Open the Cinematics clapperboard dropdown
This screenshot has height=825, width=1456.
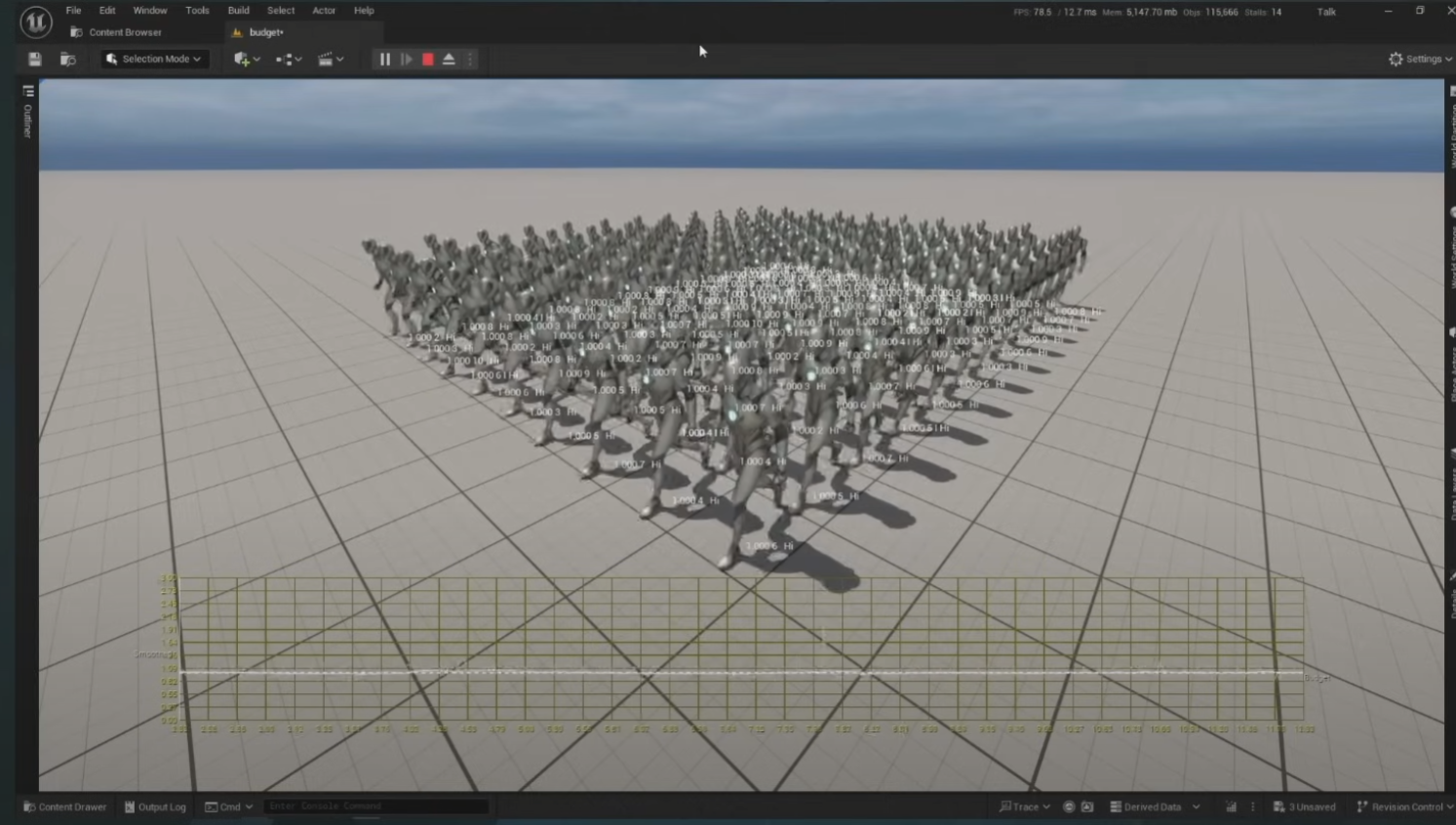click(331, 59)
